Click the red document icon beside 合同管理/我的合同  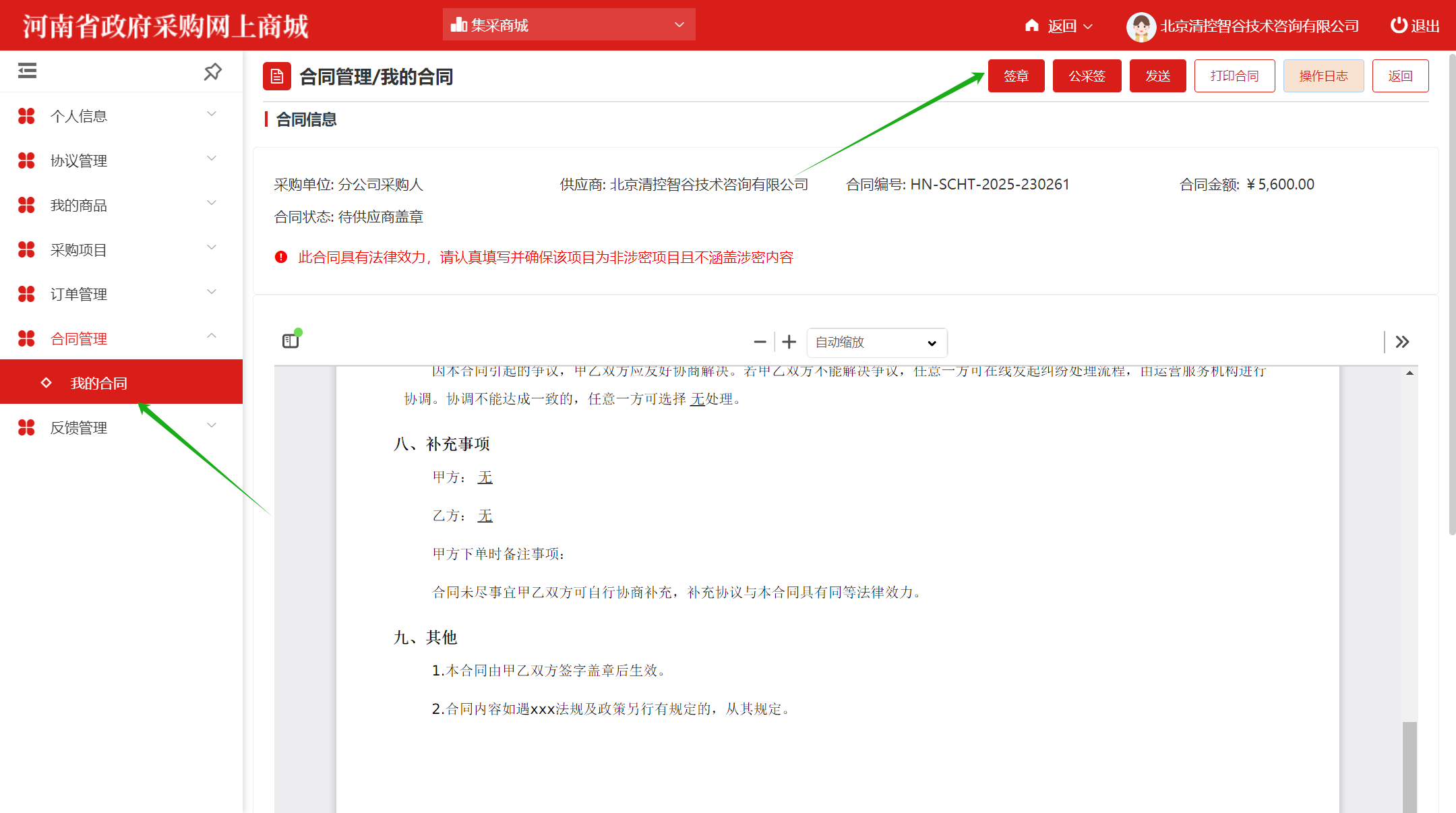[277, 76]
